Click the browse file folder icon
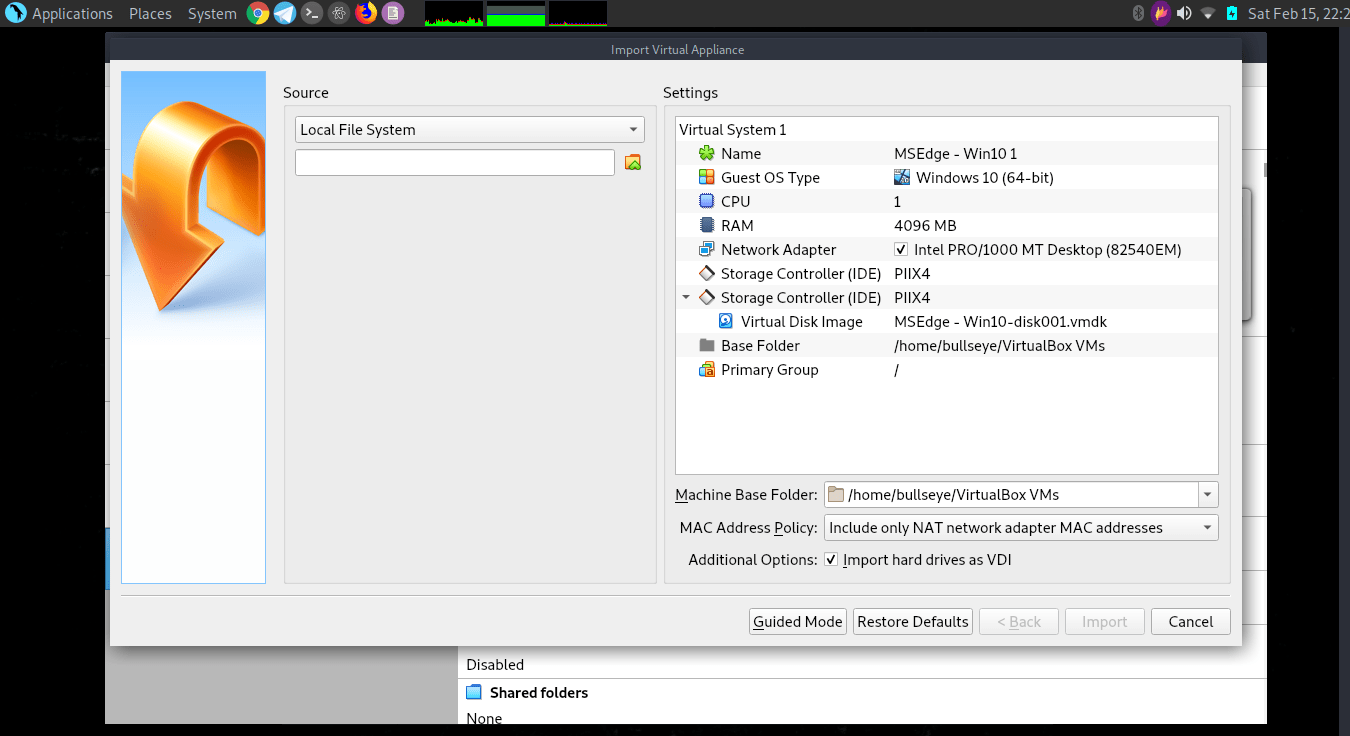 pyautogui.click(x=632, y=162)
